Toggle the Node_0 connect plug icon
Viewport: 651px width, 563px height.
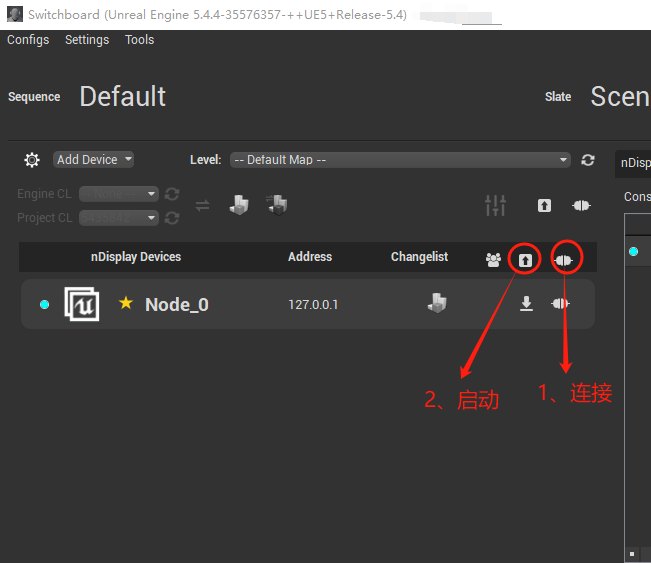pos(560,304)
